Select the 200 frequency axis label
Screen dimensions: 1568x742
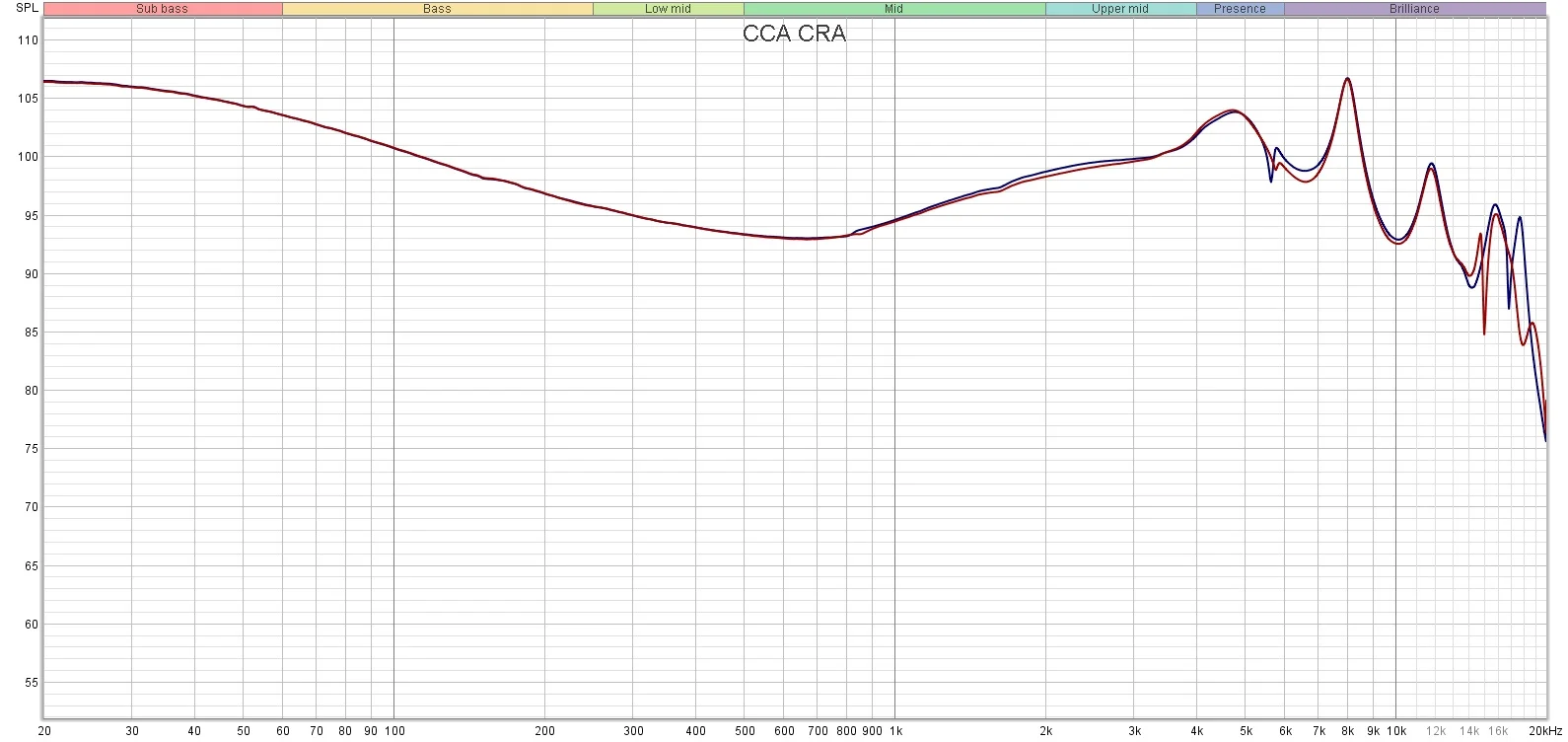tap(544, 731)
